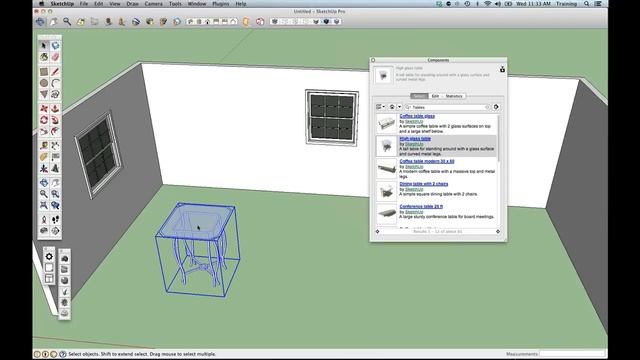Open Conference table 20 ft link
Screen dimensions: 640x360
point(421,207)
